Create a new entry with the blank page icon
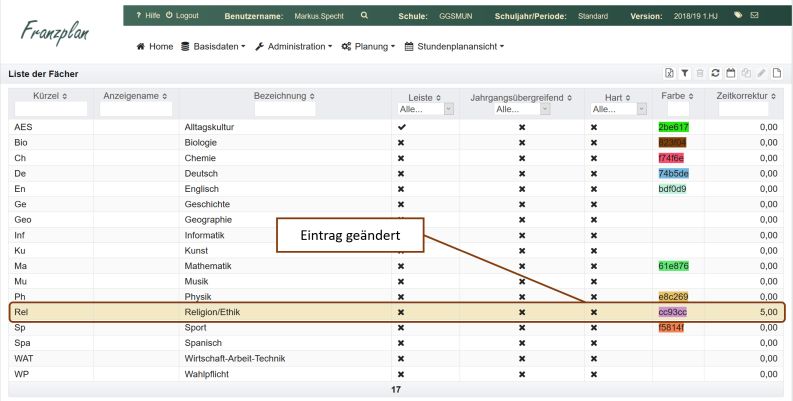 pos(776,73)
